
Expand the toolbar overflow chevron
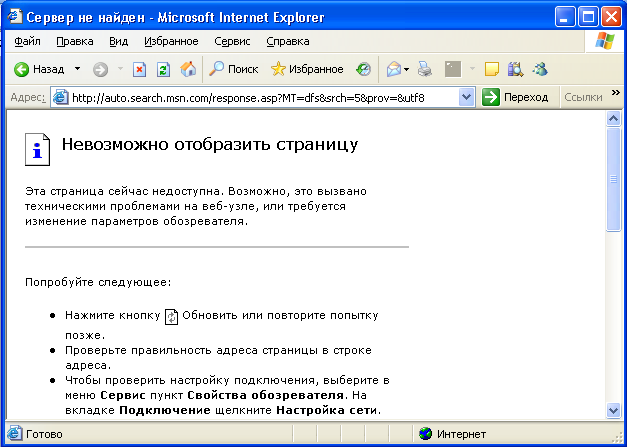click(616, 93)
